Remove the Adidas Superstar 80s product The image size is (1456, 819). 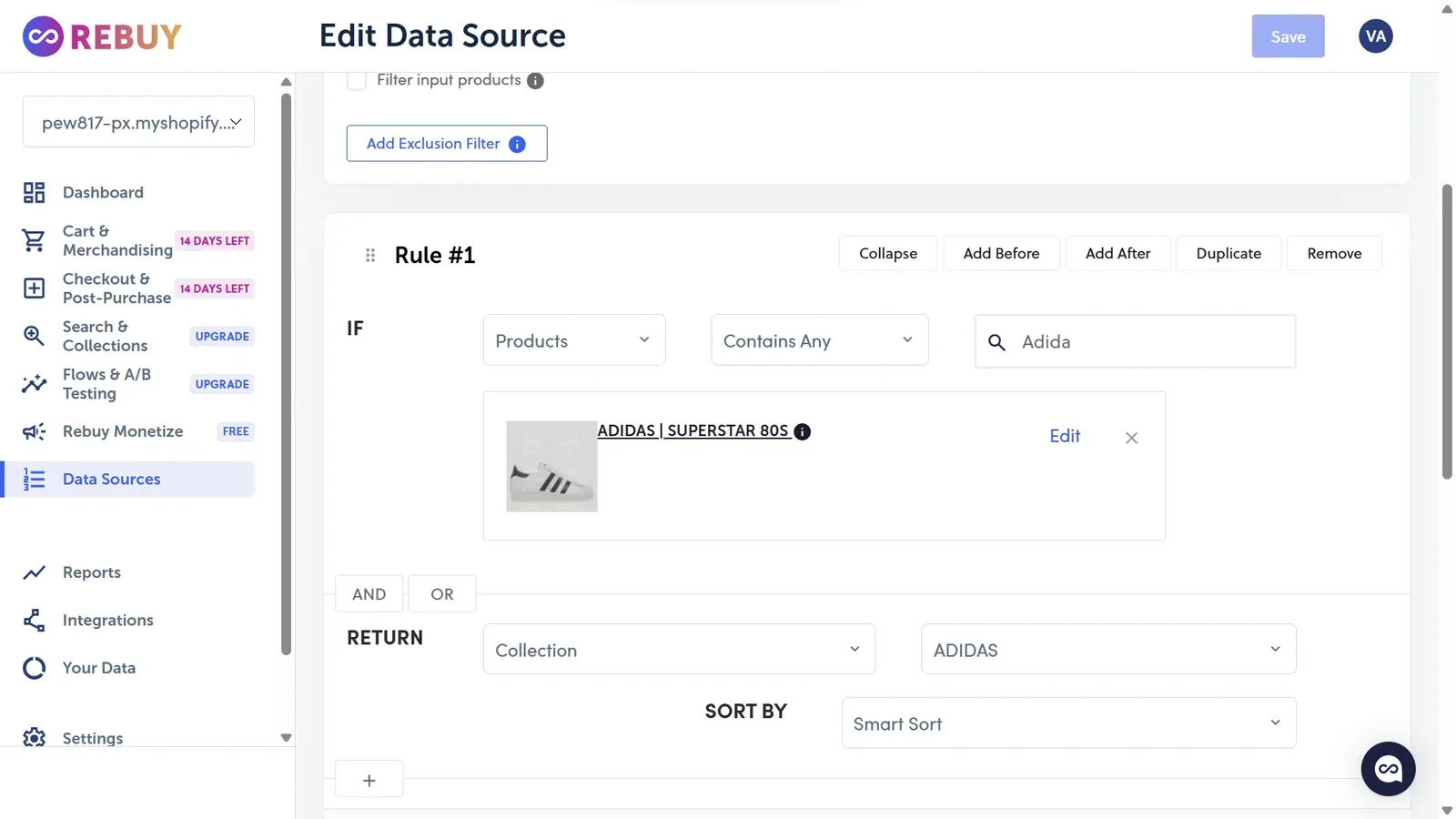[x=1131, y=438]
